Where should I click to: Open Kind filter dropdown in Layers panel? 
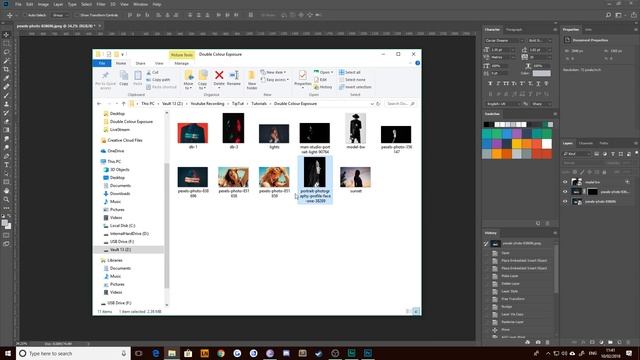577,154
